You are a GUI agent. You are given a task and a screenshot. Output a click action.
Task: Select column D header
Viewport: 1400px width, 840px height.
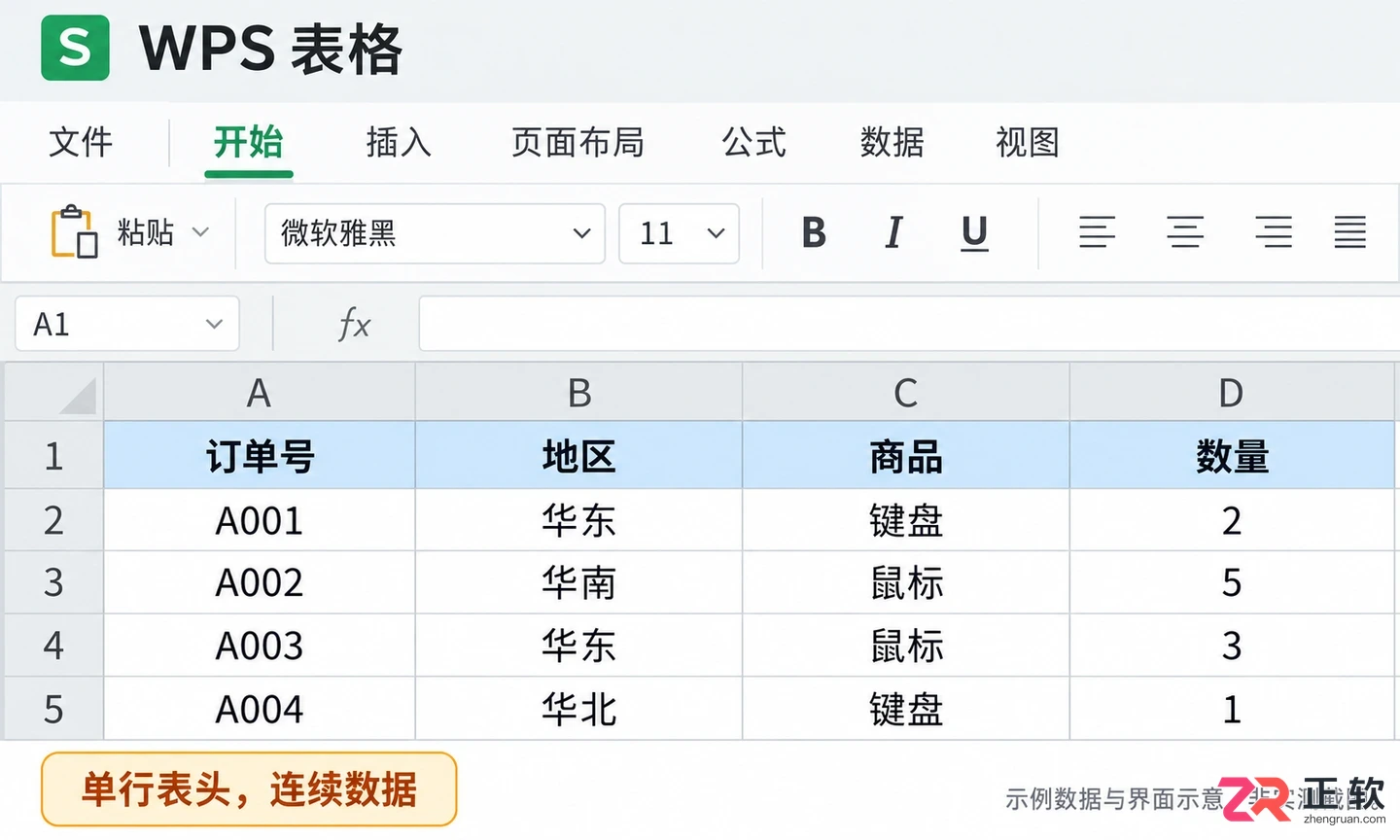pyautogui.click(x=1232, y=393)
